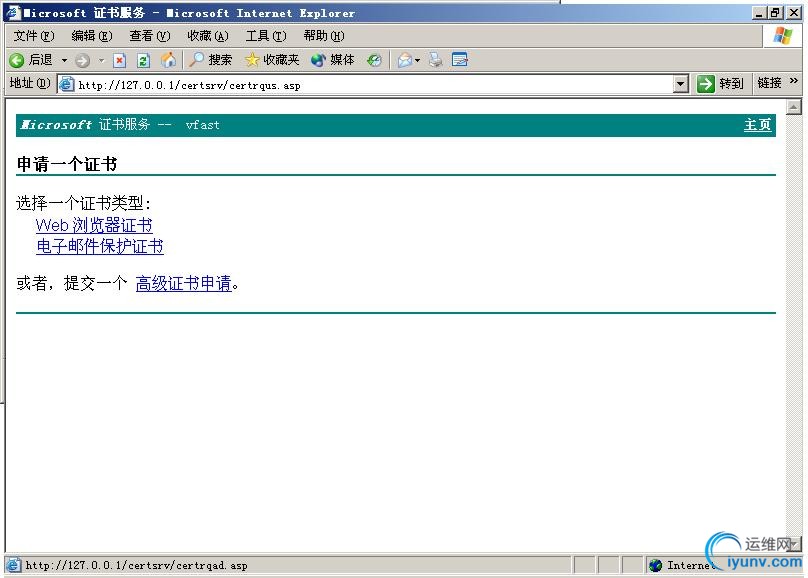Click the Mail envelope toolbar icon

pos(405,60)
